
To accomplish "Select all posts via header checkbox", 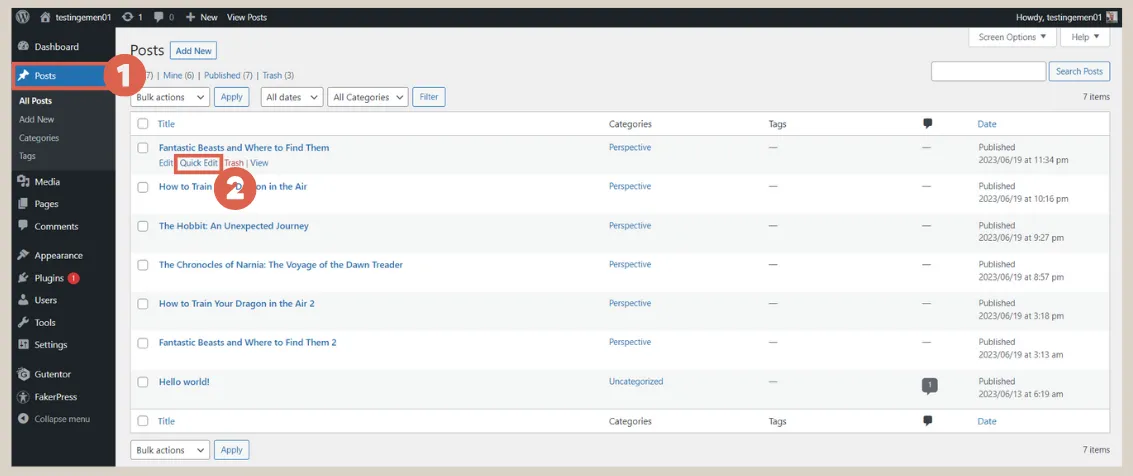I will point(143,124).
